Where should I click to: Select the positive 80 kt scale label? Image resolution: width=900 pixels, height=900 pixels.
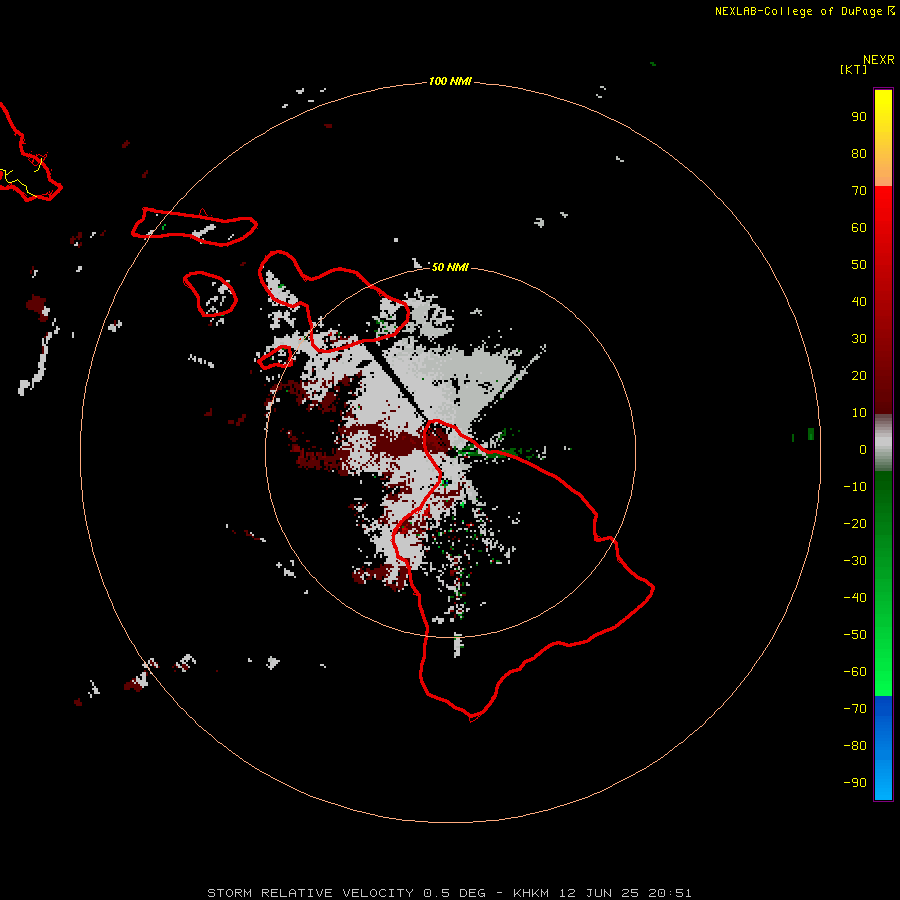pyautogui.click(x=859, y=153)
